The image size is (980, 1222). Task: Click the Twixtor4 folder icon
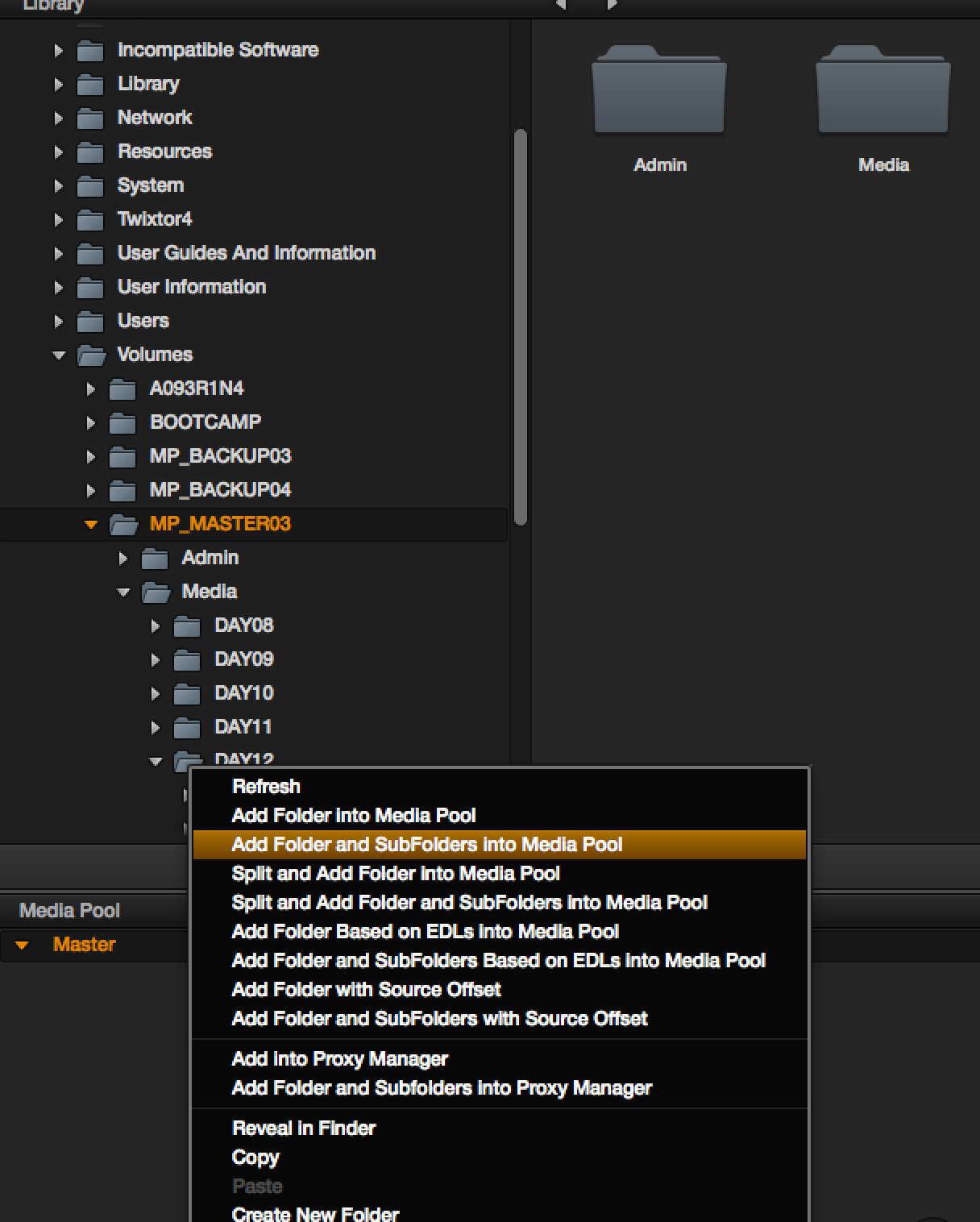(90, 220)
